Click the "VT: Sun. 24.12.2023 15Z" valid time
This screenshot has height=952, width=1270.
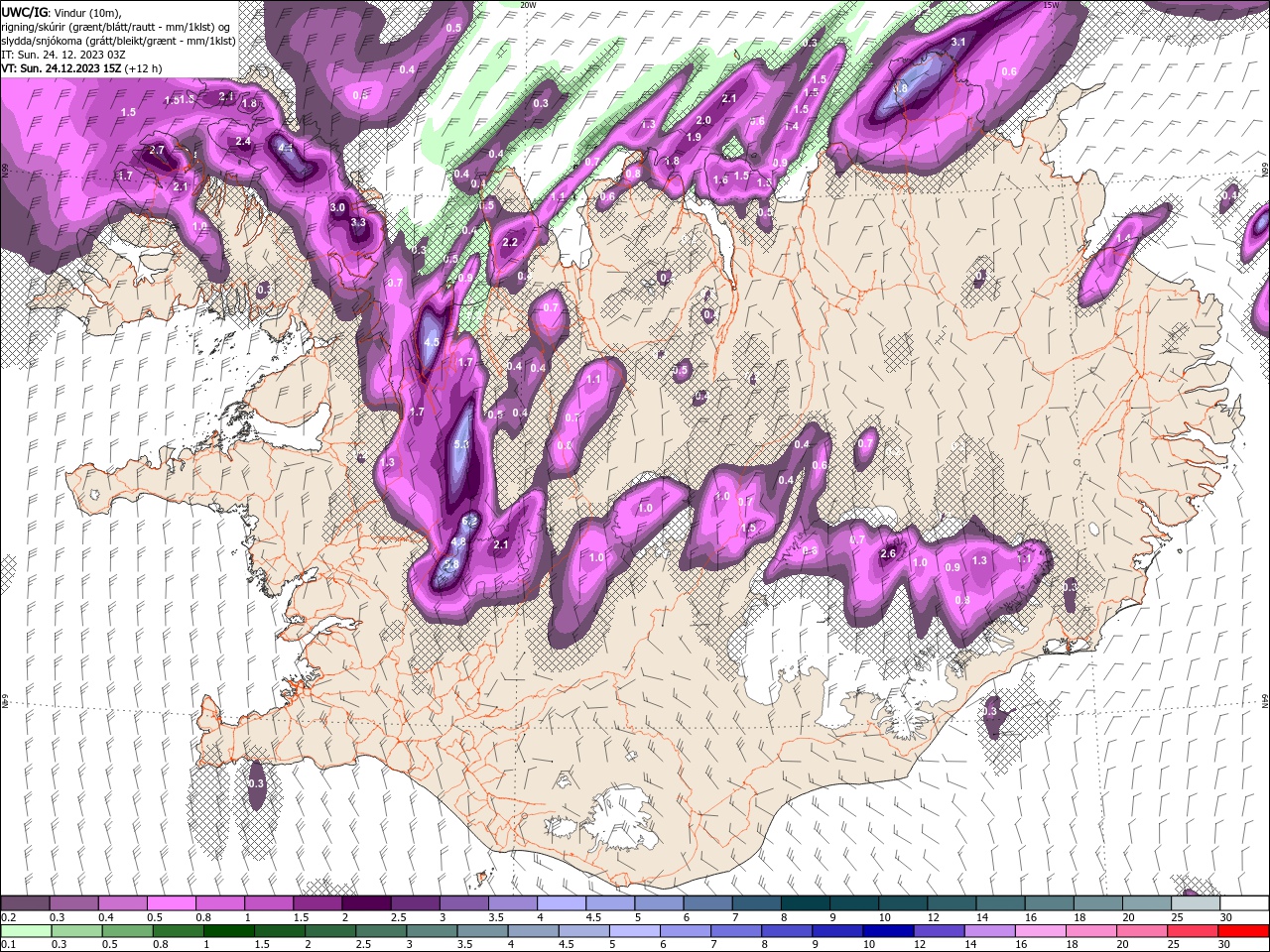coord(60,68)
